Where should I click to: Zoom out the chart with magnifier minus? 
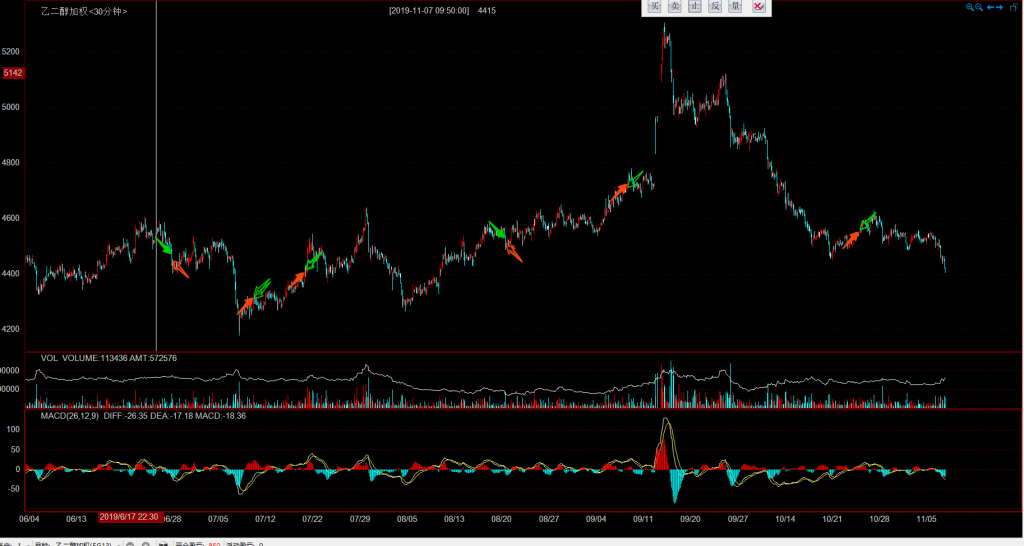click(980, 7)
